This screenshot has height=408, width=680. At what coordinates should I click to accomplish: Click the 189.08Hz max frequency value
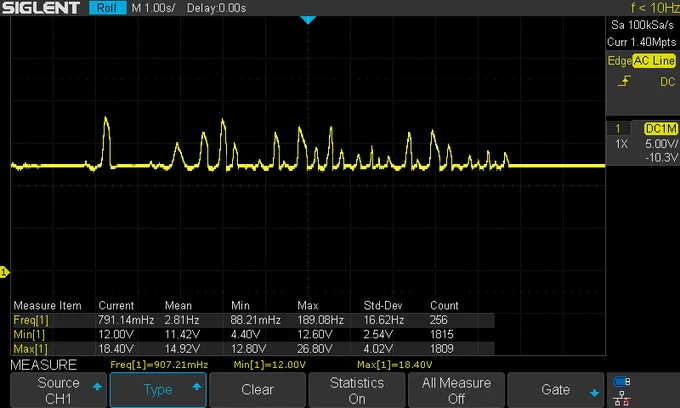320,320
